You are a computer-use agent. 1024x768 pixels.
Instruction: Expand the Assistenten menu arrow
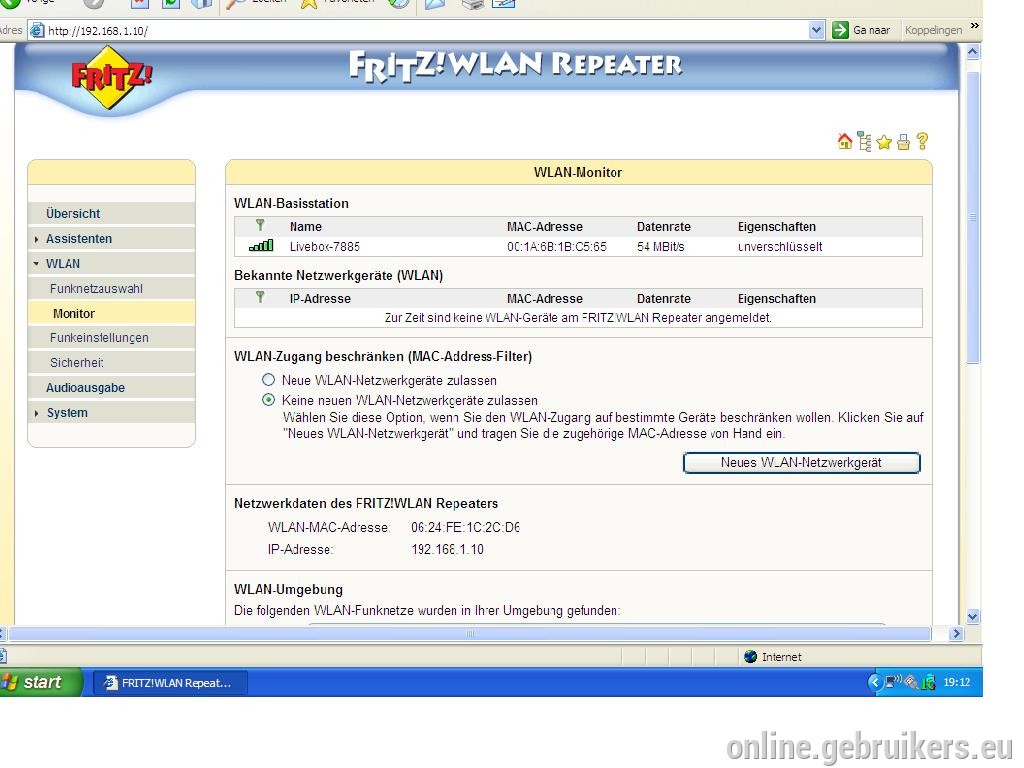36,239
